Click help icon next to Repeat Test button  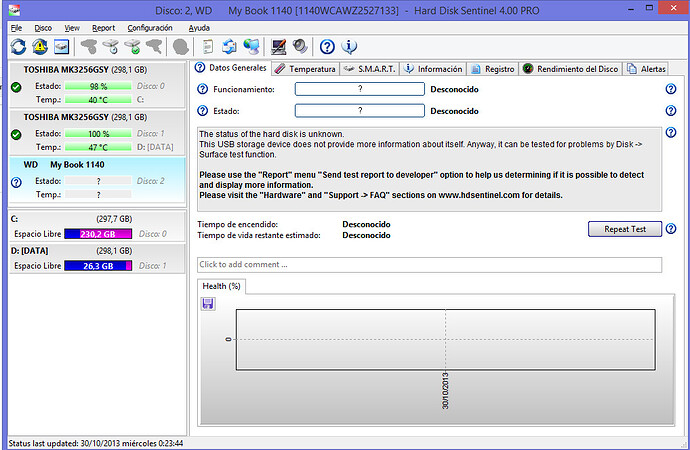click(671, 229)
